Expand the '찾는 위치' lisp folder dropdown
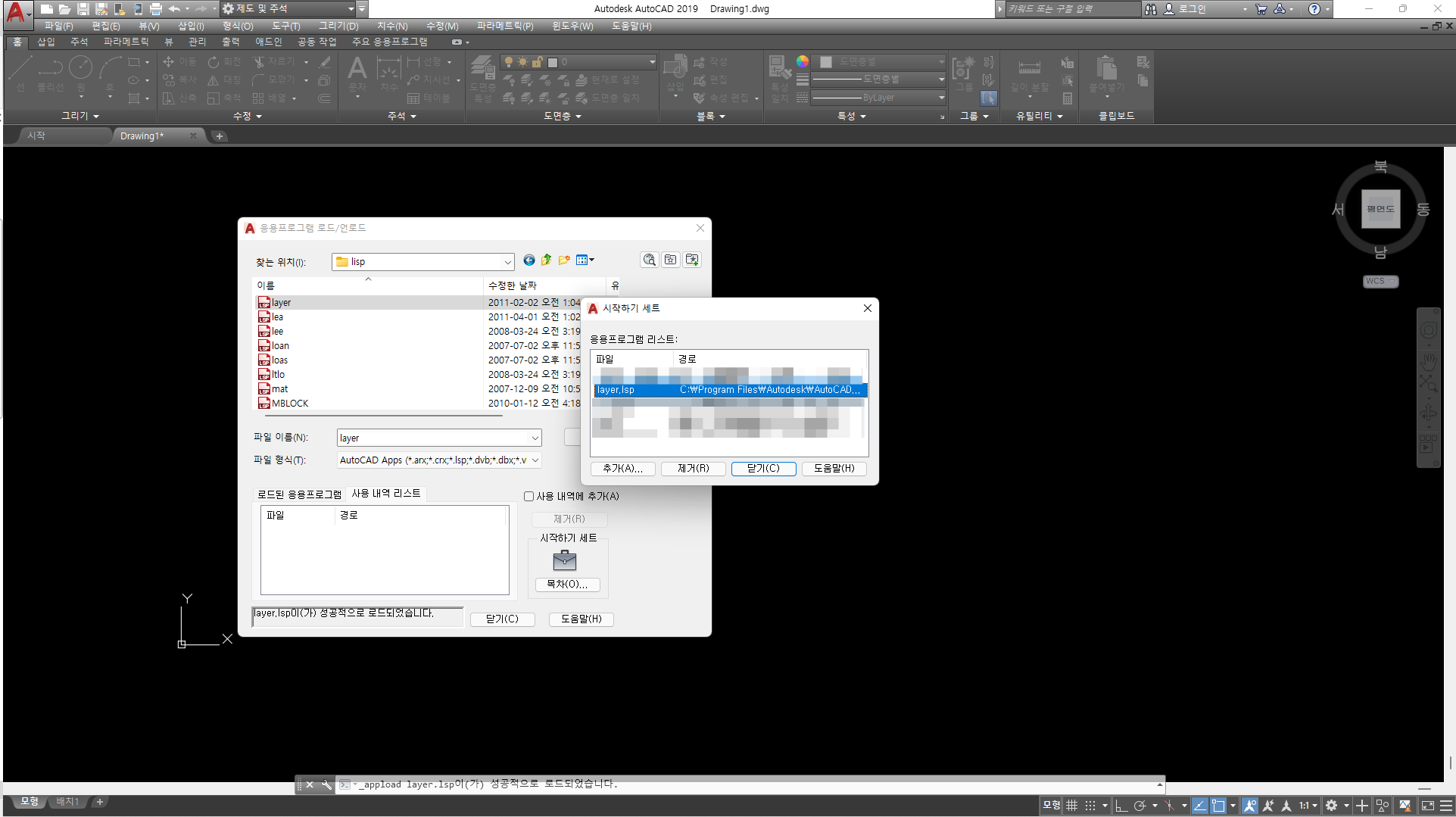Image resolution: width=1456 pixels, height=817 pixels. [507, 262]
